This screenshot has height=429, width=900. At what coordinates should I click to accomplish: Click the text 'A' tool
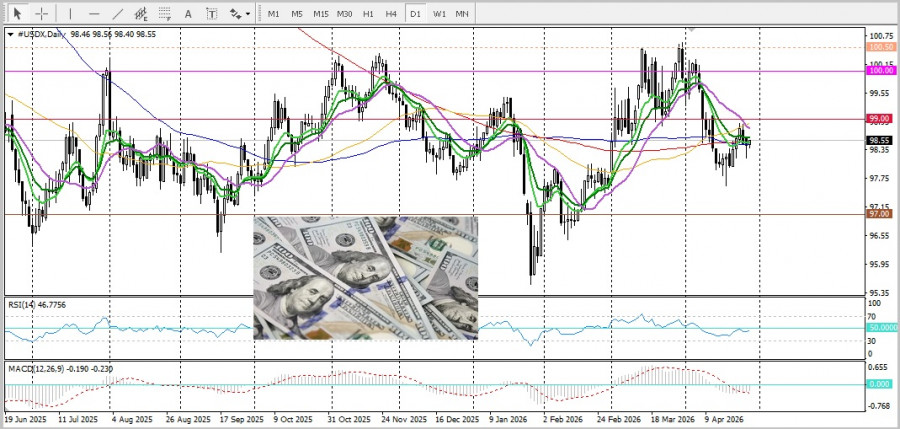coord(190,14)
